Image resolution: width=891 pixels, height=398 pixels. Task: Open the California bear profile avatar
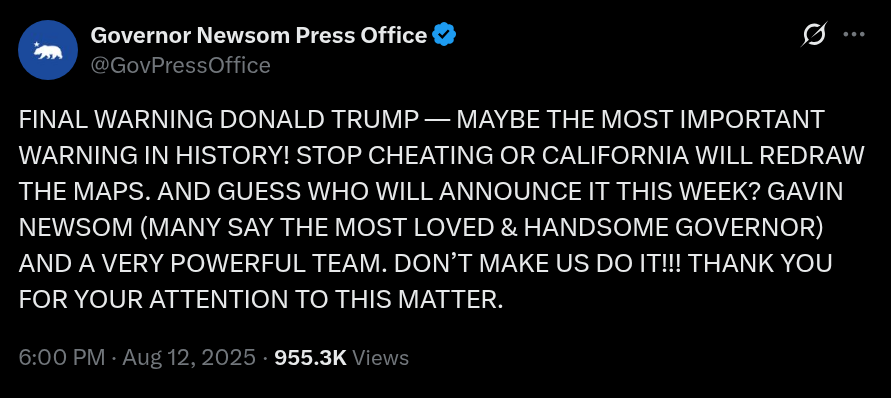click(48, 50)
